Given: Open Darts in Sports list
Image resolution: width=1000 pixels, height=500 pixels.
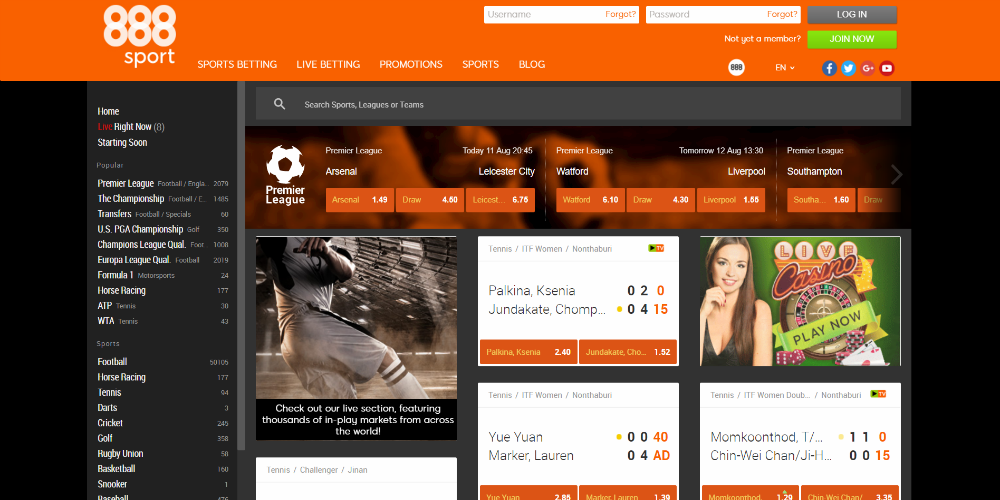Looking at the screenshot, I should click(x=163, y=408).
